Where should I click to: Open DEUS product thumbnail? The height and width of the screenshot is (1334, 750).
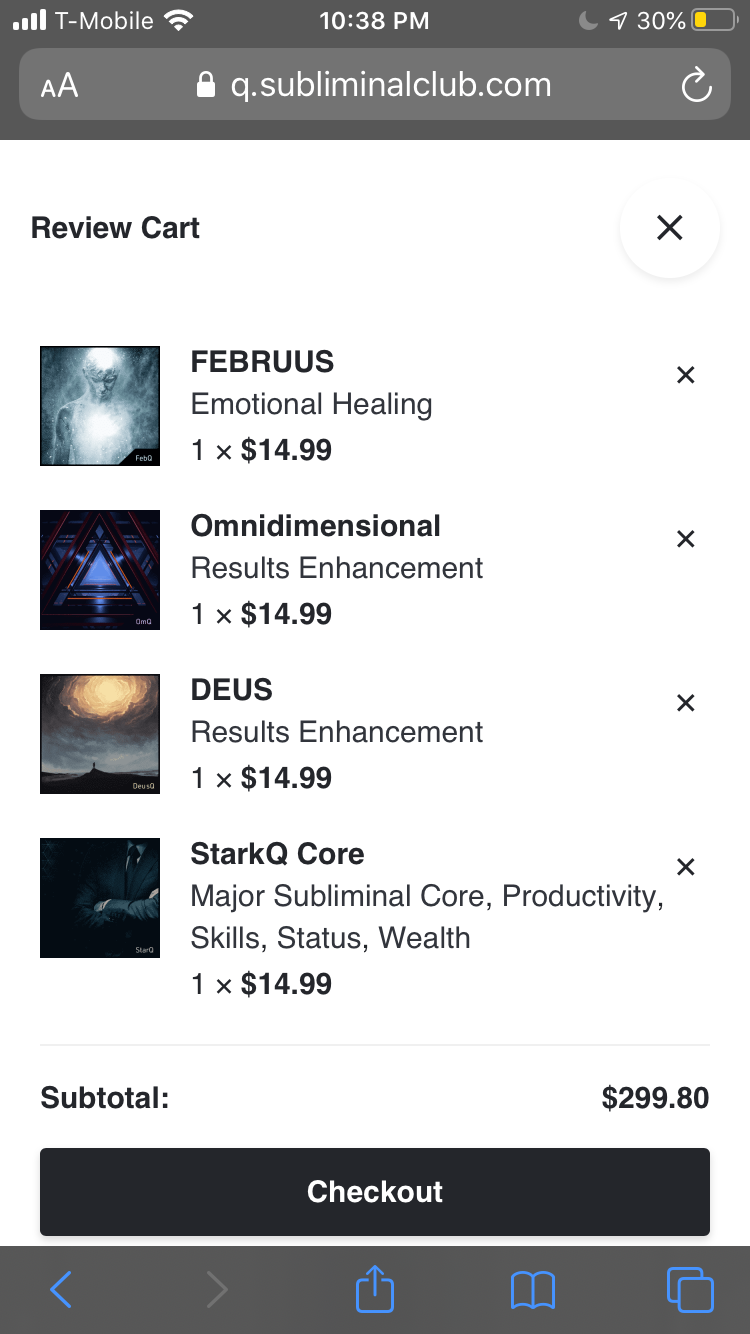click(x=100, y=734)
